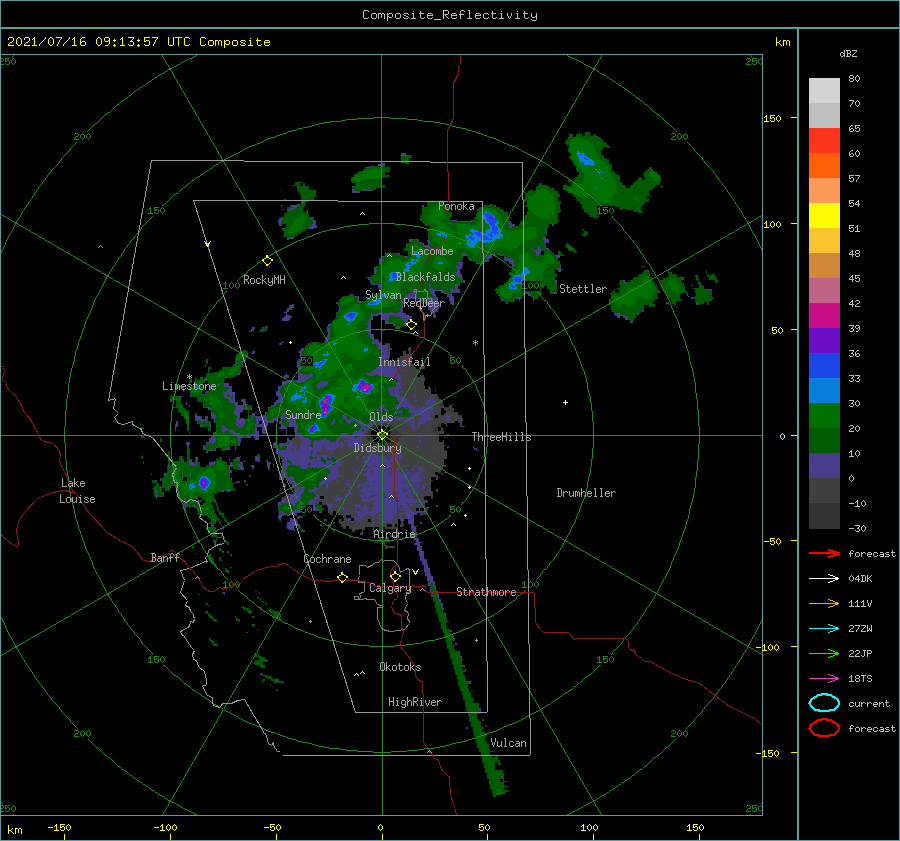Image resolution: width=900 pixels, height=841 pixels.
Task: Click the yellow diamond marker near RockyMH
Action: click(267, 261)
